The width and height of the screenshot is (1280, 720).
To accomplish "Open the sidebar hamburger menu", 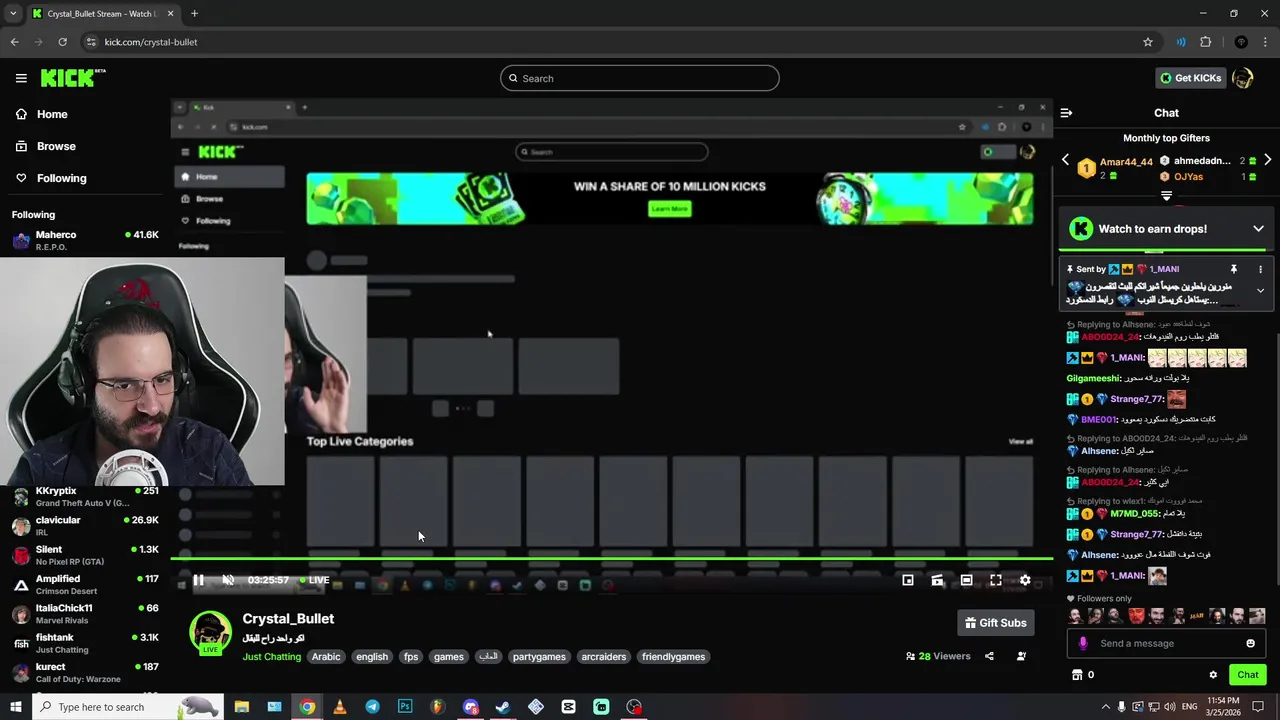I will [x=21, y=78].
